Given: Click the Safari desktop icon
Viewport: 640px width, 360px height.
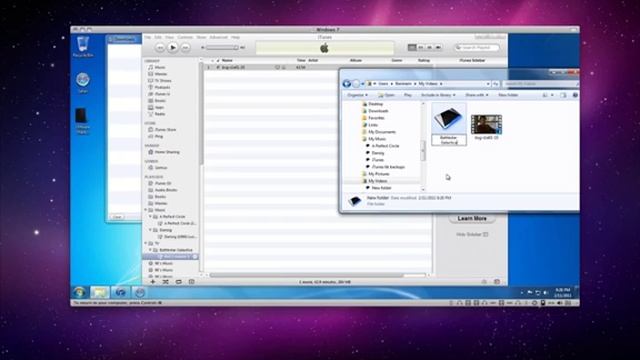Looking at the screenshot, I should (83, 83).
